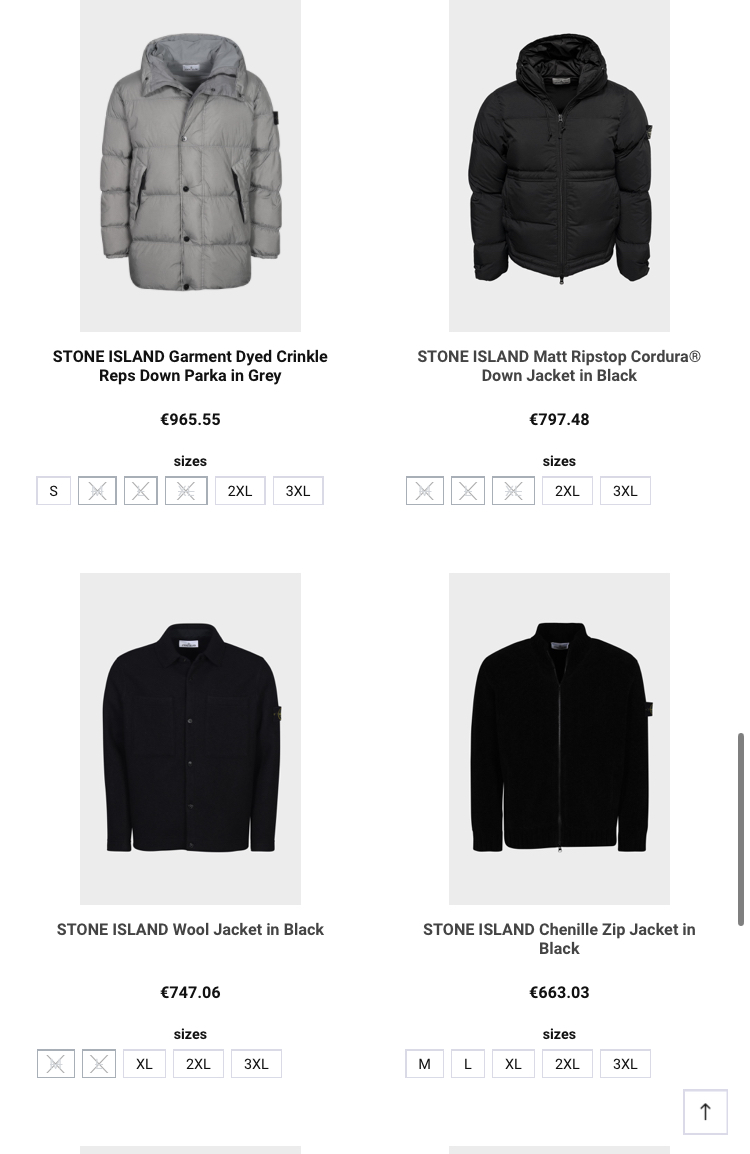This screenshot has width=750, height=1154.
Task: Select XL size for Wool Jacket
Action: [144, 1063]
